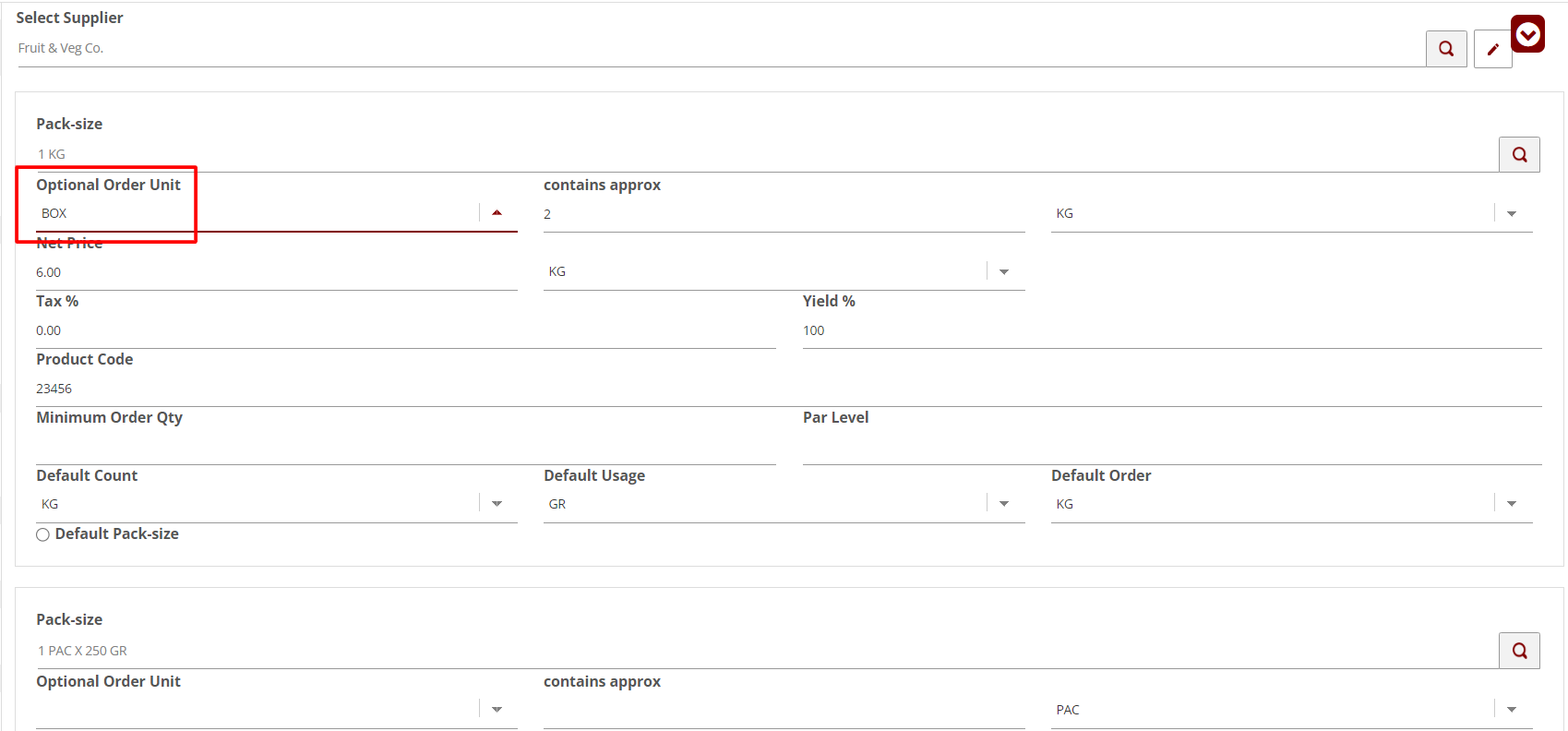Expand the Default Order dropdown
This screenshot has height=731, width=1568.
(1511, 504)
